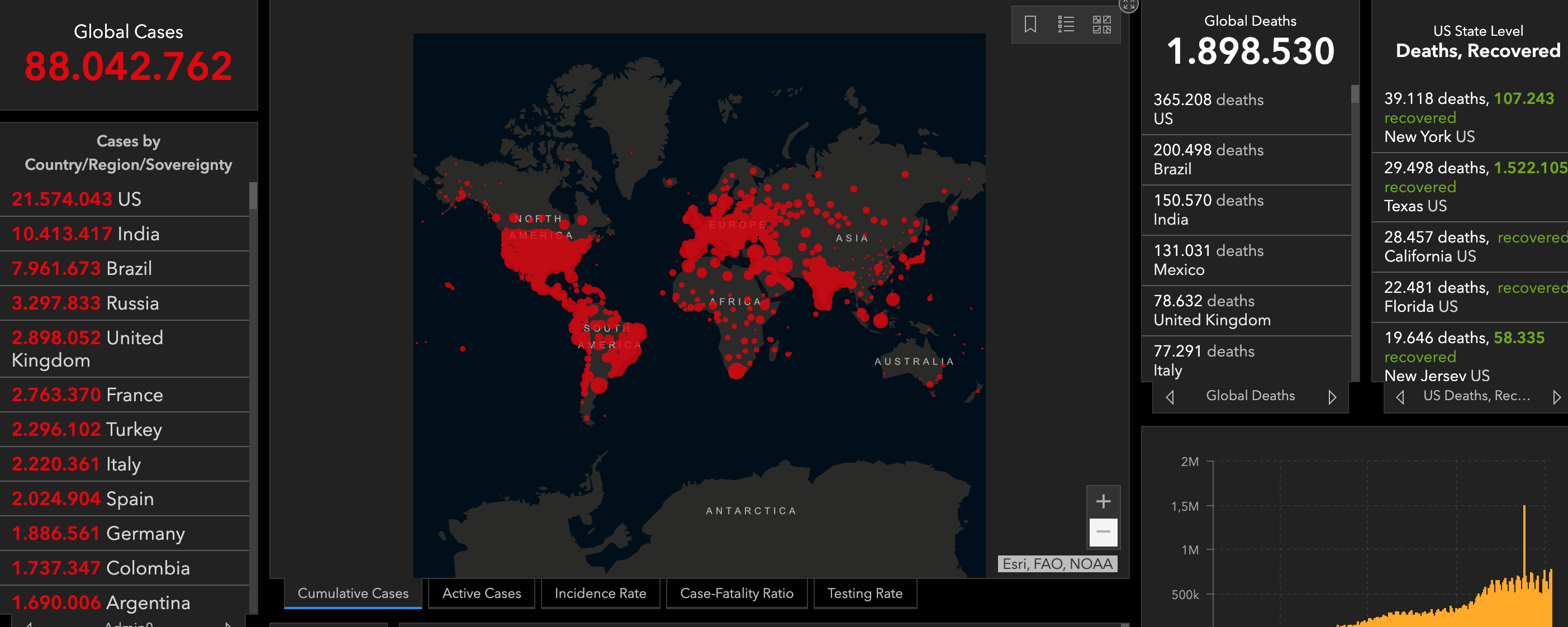
Task: Go to previous Global Deaths panel
Action: tap(1170, 397)
